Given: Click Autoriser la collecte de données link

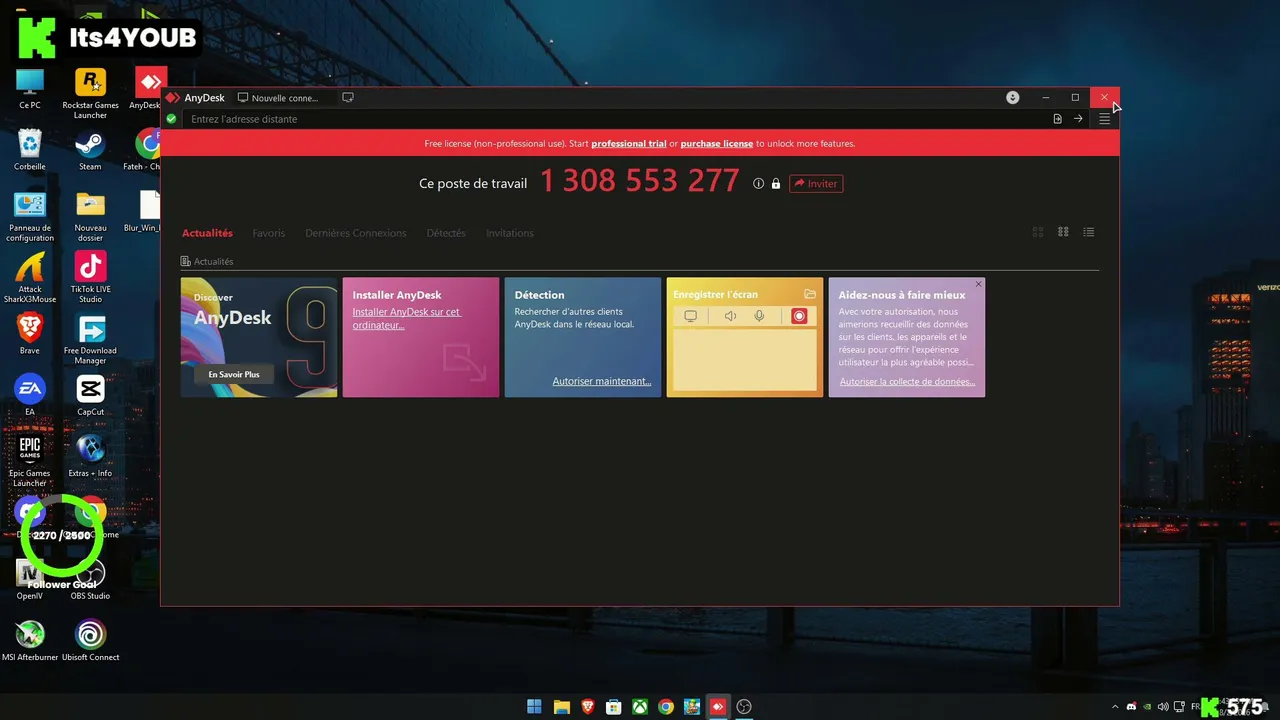Looking at the screenshot, I should (x=908, y=382).
